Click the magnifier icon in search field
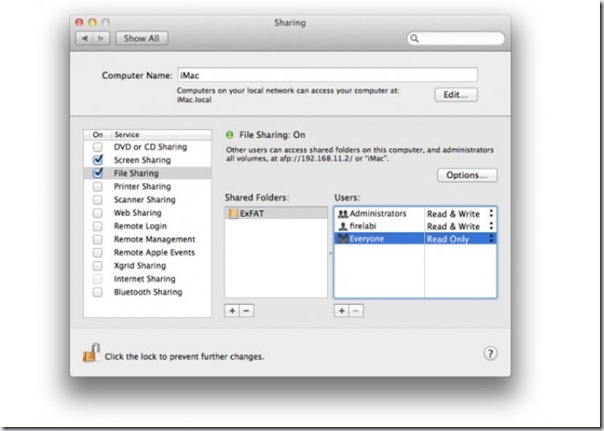The image size is (604, 431). click(x=414, y=39)
